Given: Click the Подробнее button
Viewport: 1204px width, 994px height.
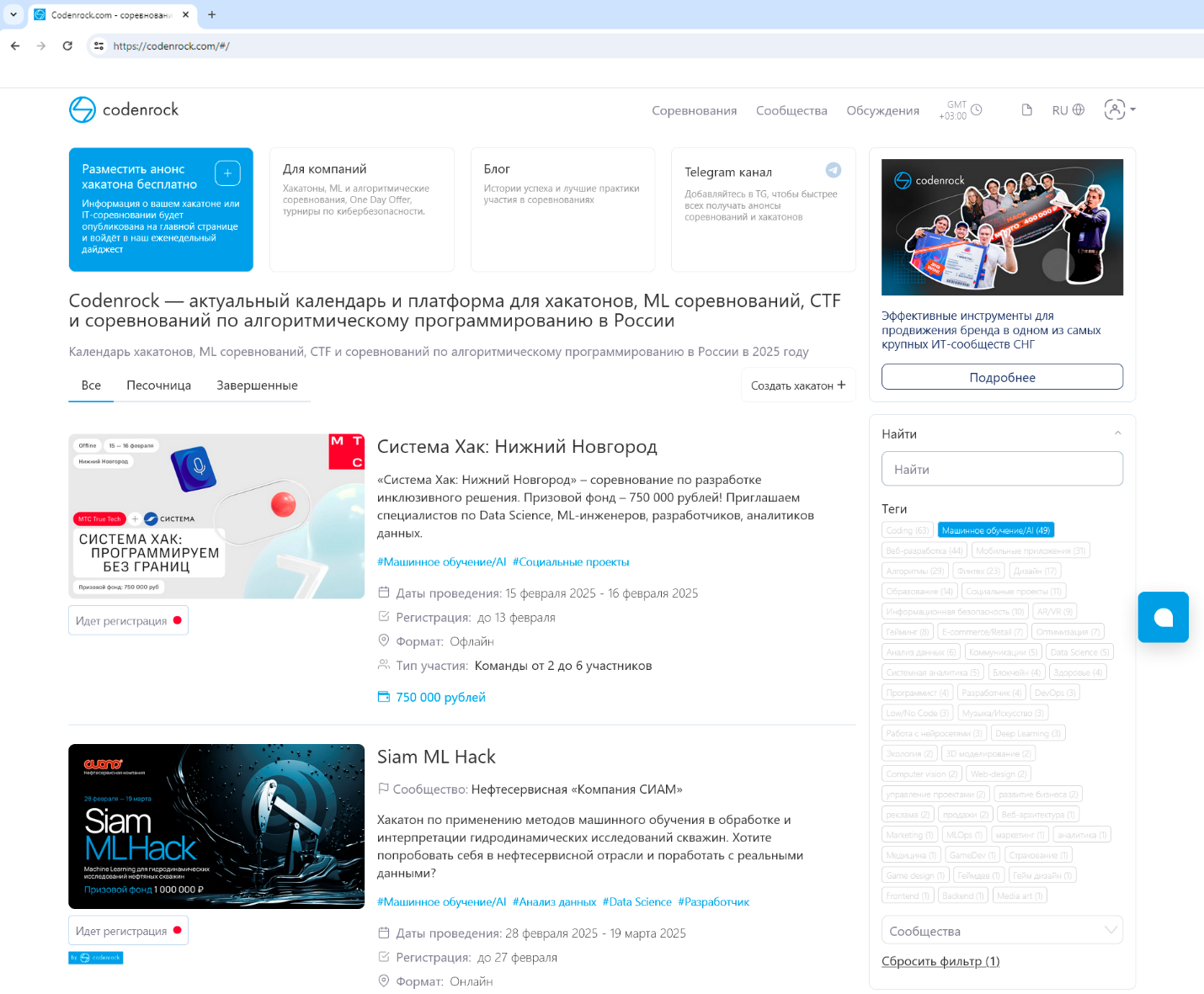Looking at the screenshot, I should [x=1002, y=377].
